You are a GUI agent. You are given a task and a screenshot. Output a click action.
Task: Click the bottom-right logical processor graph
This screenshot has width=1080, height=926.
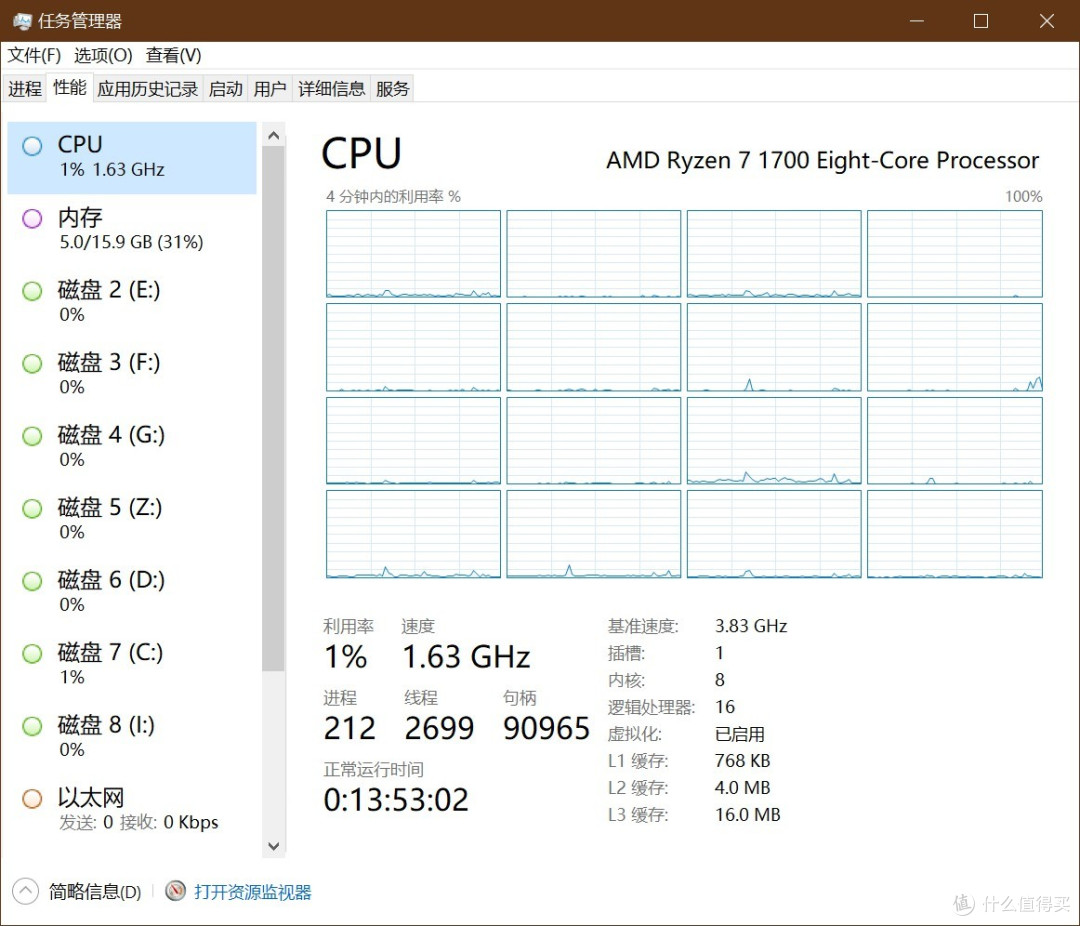click(955, 534)
